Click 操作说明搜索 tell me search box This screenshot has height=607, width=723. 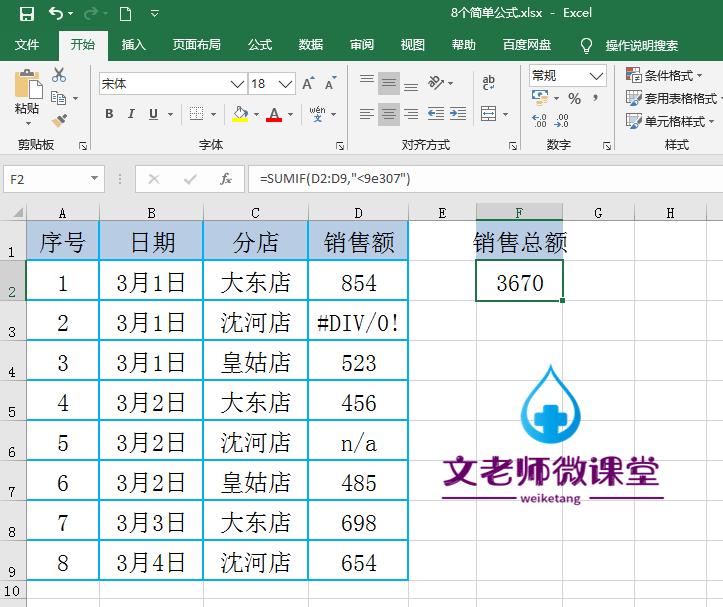(641, 45)
